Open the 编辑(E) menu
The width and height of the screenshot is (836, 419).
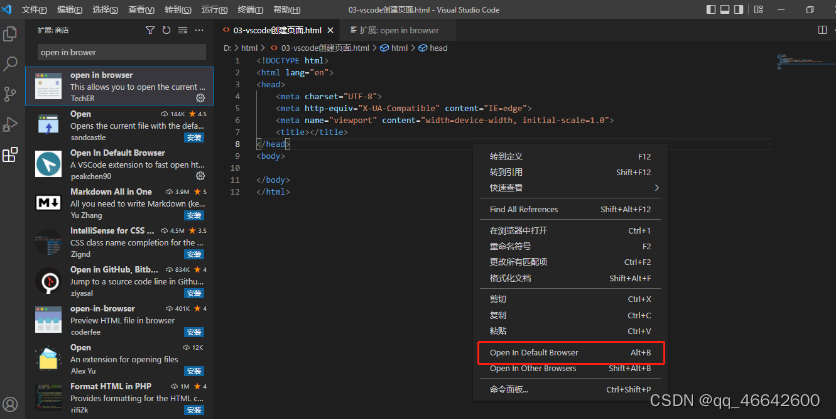70,10
